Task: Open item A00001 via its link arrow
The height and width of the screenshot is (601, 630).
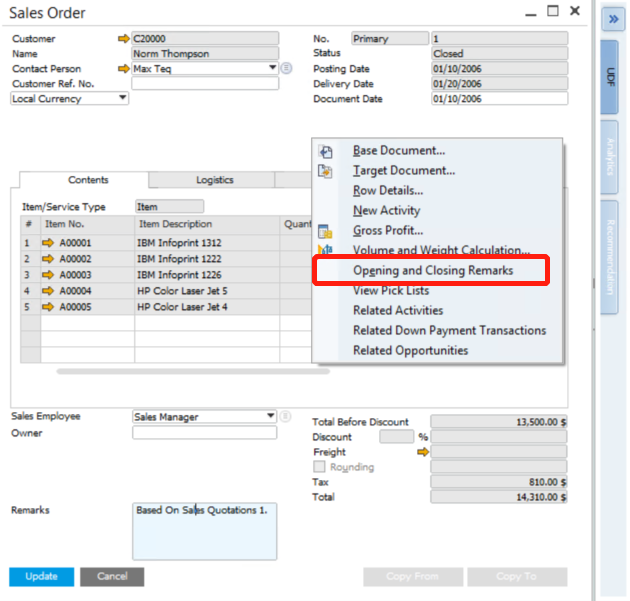Action: coord(47,243)
